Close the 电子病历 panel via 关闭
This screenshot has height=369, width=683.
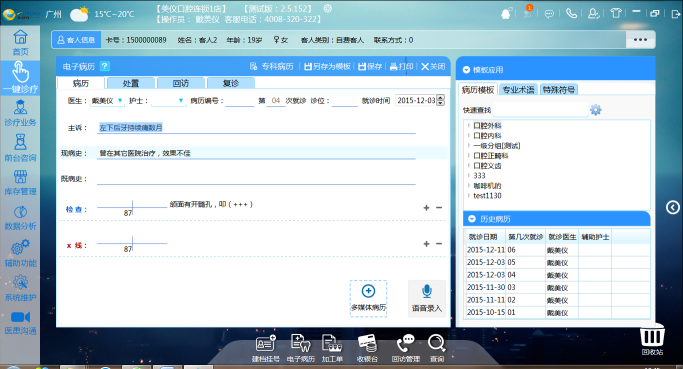pos(433,66)
